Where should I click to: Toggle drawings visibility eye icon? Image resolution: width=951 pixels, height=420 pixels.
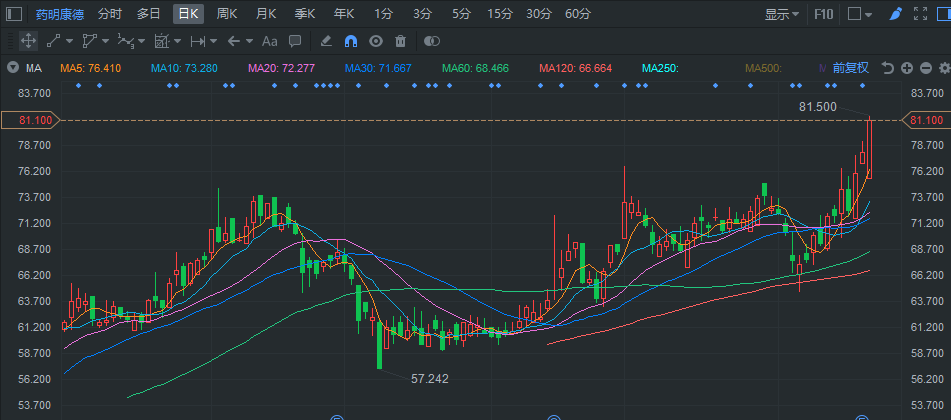pyautogui.click(x=376, y=41)
